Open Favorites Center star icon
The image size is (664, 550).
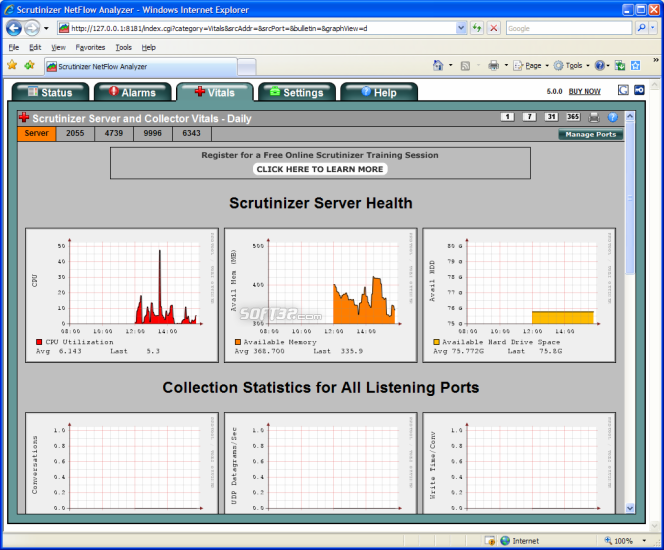[12, 65]
